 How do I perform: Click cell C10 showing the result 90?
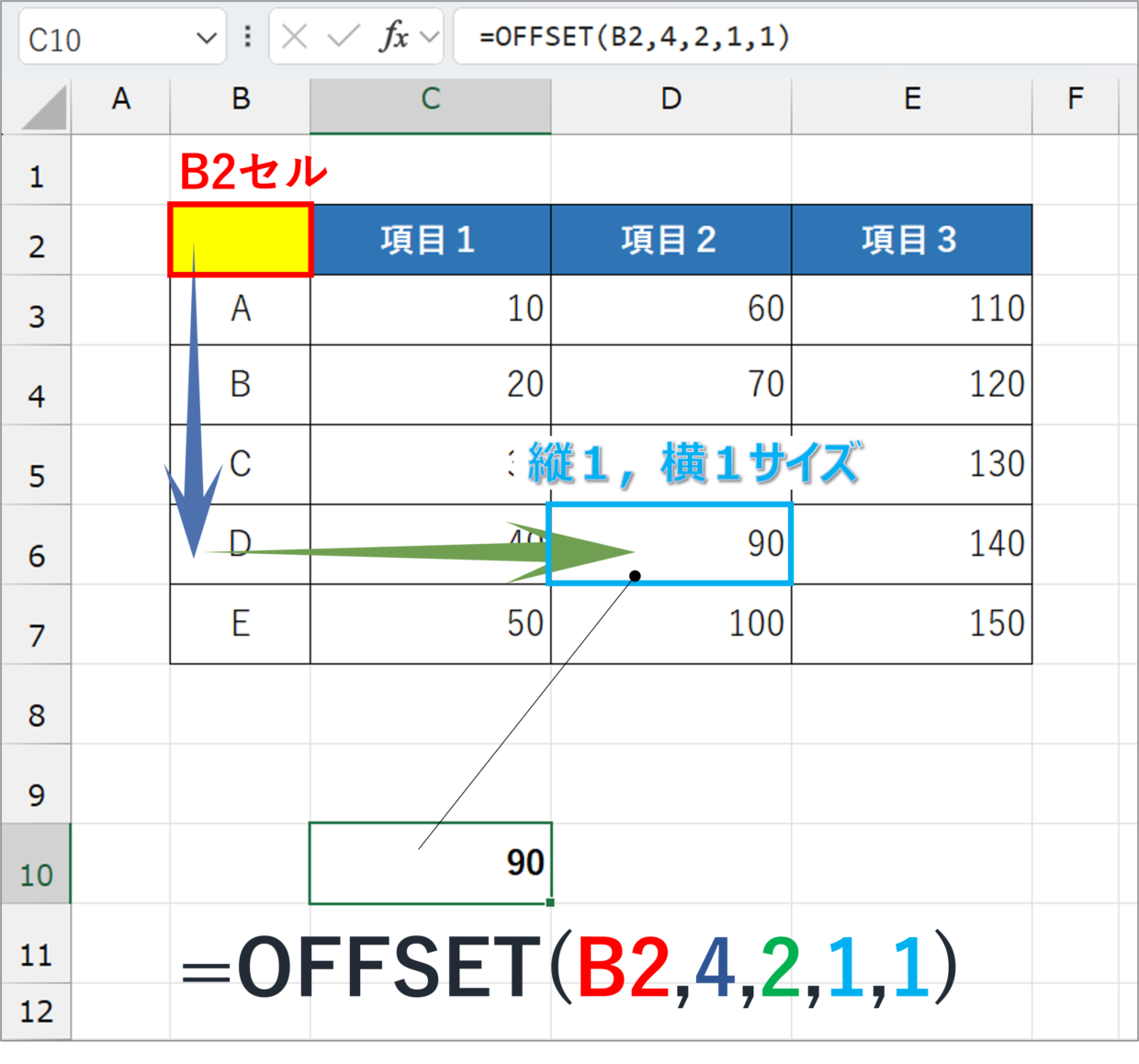[x=430, y=862]
